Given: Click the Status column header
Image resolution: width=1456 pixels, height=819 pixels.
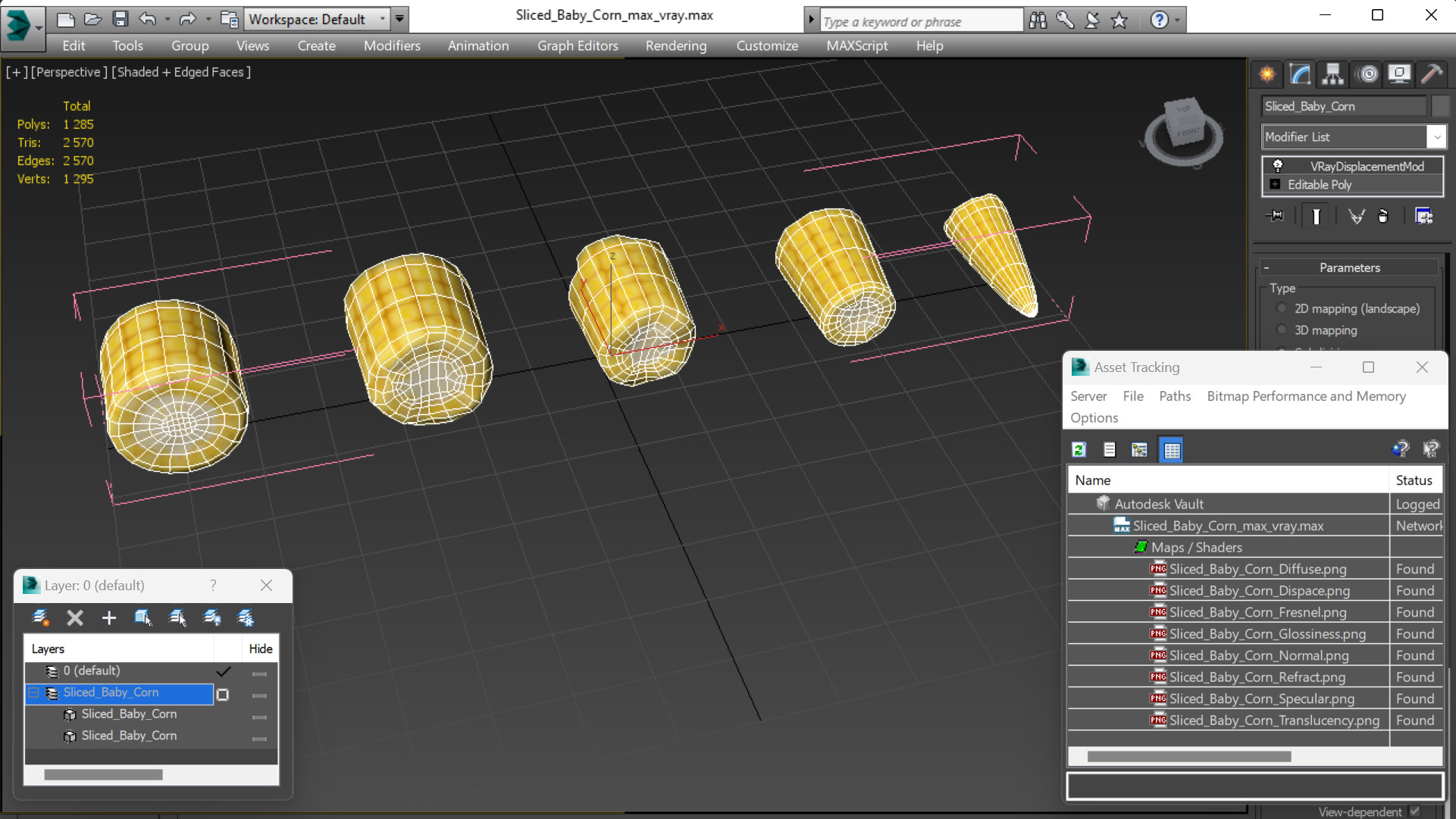Looking at the screenshot, I should point(1414,480).
